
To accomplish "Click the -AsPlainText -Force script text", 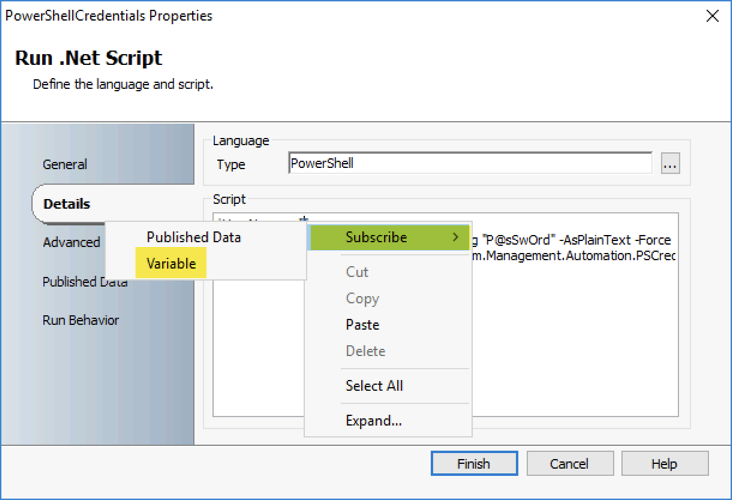I will [615, 240].
